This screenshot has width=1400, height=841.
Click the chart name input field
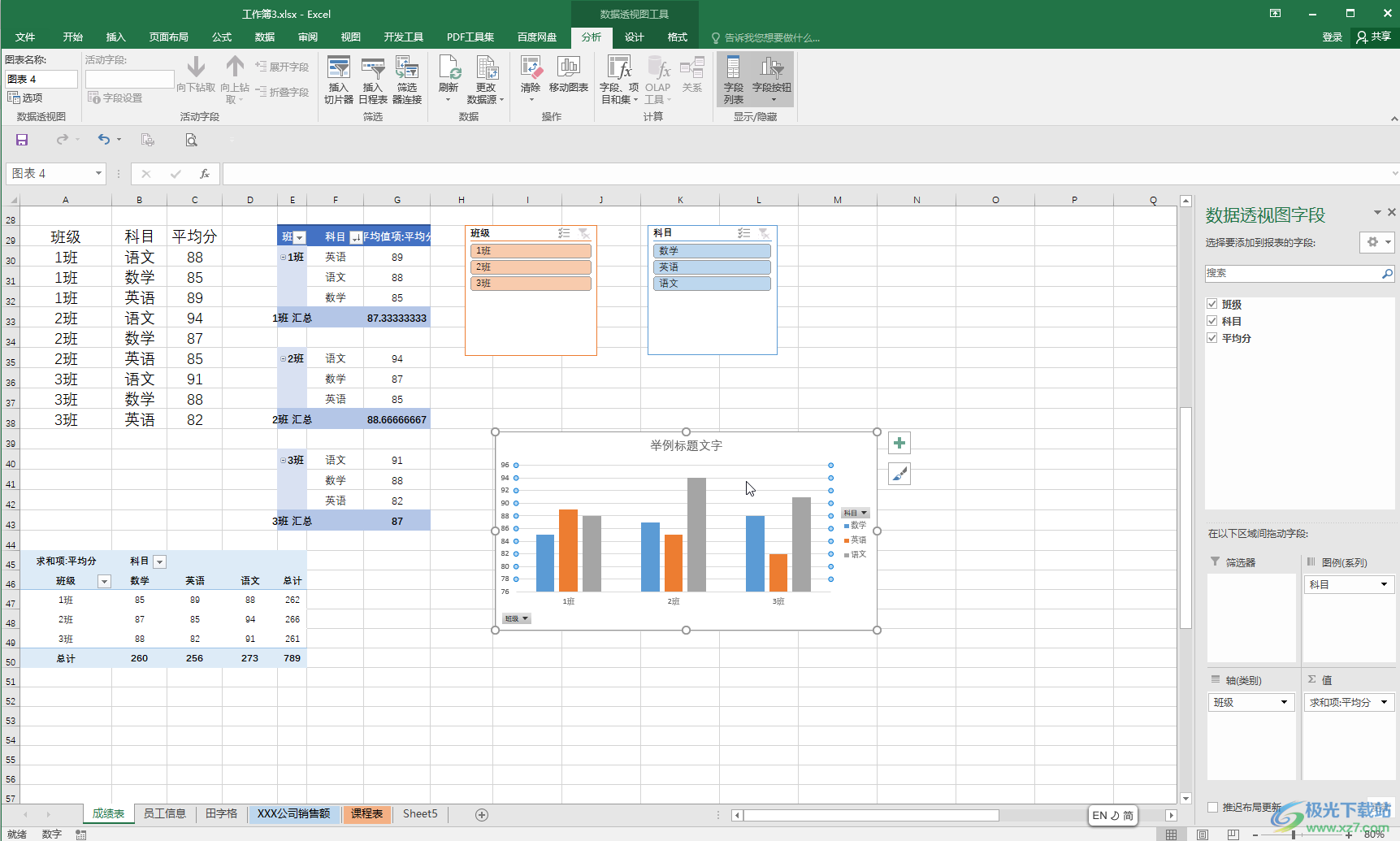pos(41,79)
